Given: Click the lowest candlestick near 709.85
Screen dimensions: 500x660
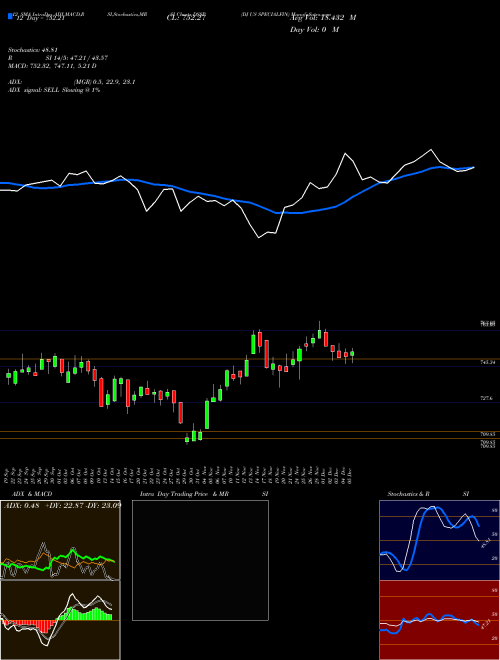Looking at the screenshot, I should coord(187,439).
